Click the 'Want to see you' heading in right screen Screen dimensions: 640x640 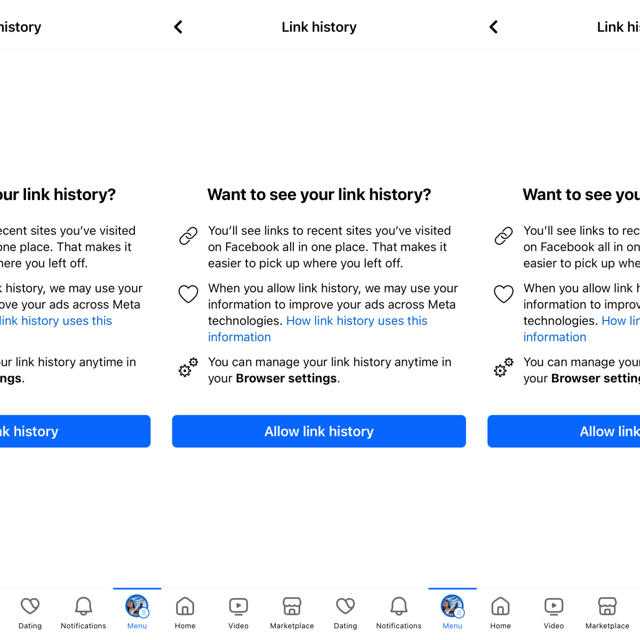pos(581,194)
